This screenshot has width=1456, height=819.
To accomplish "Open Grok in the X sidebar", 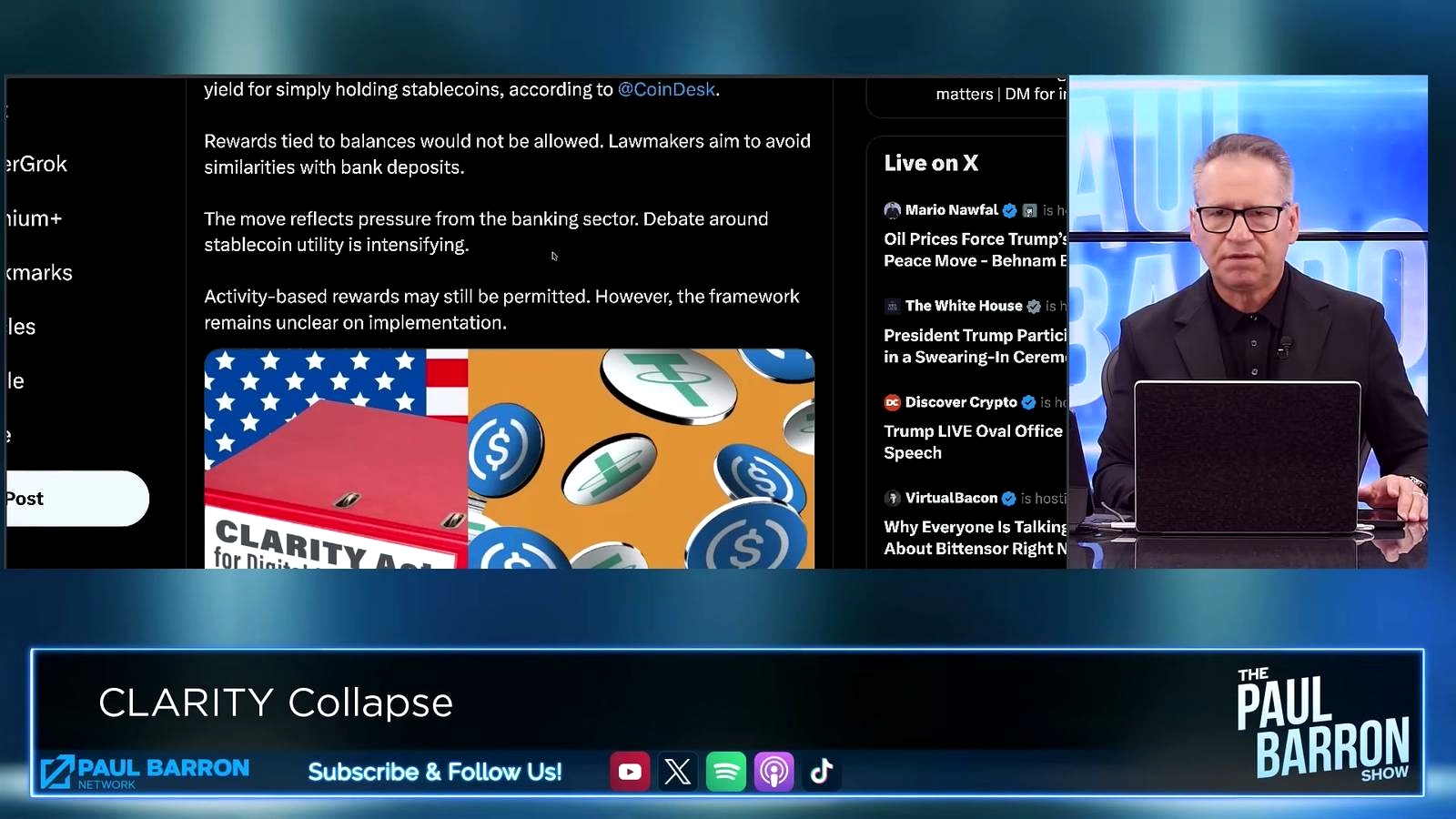I will 36,164.
